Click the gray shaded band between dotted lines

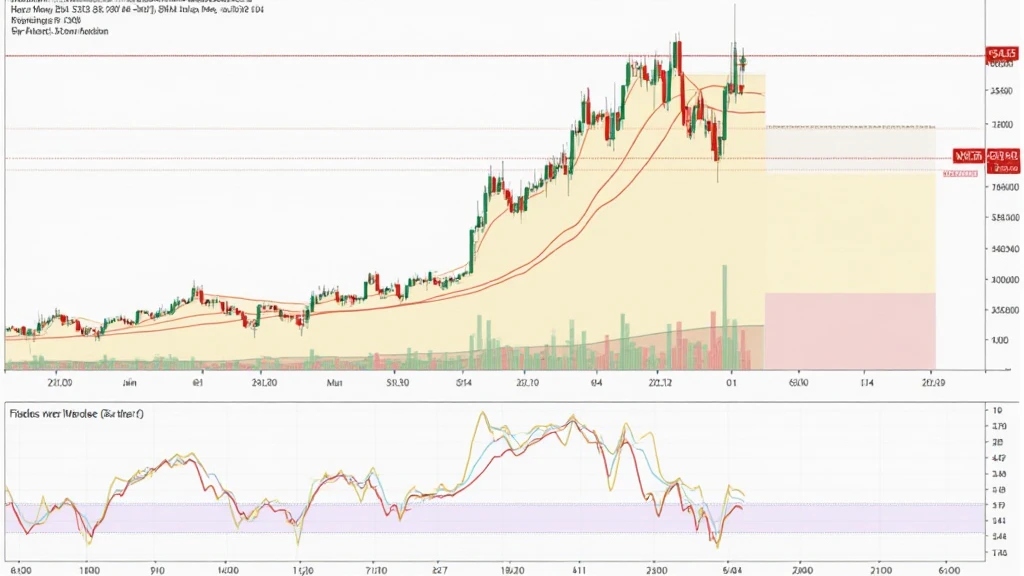[849, 150]
